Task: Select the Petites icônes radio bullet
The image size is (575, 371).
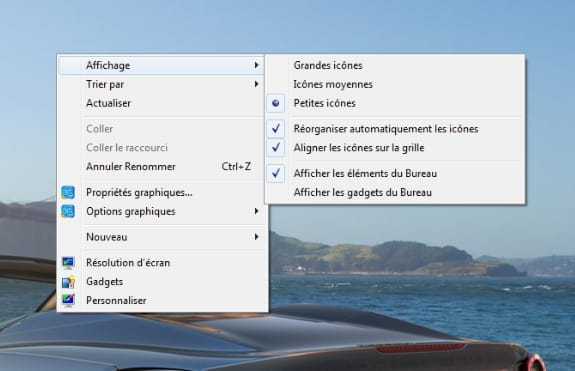Action: 276,103
